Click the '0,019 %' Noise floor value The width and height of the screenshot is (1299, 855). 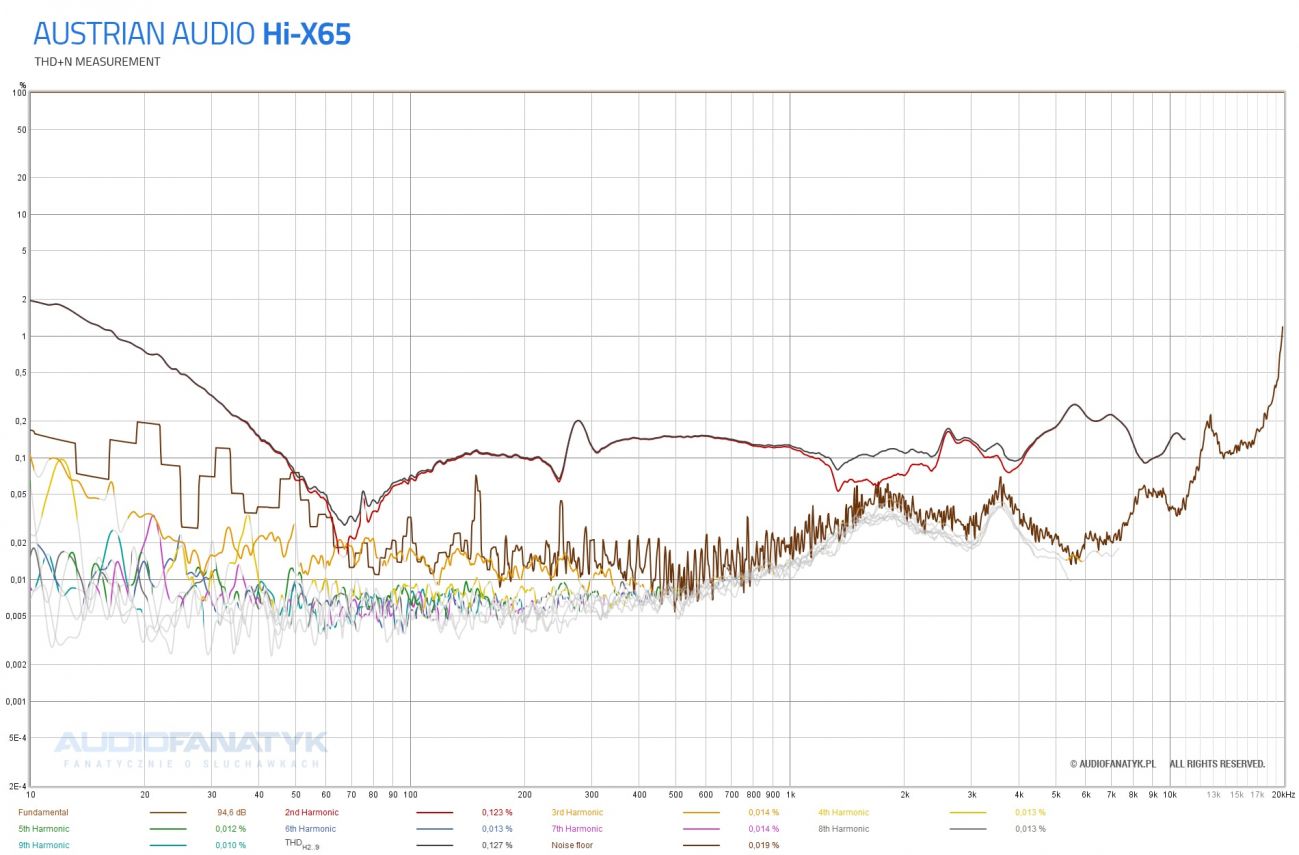(764, 845)
